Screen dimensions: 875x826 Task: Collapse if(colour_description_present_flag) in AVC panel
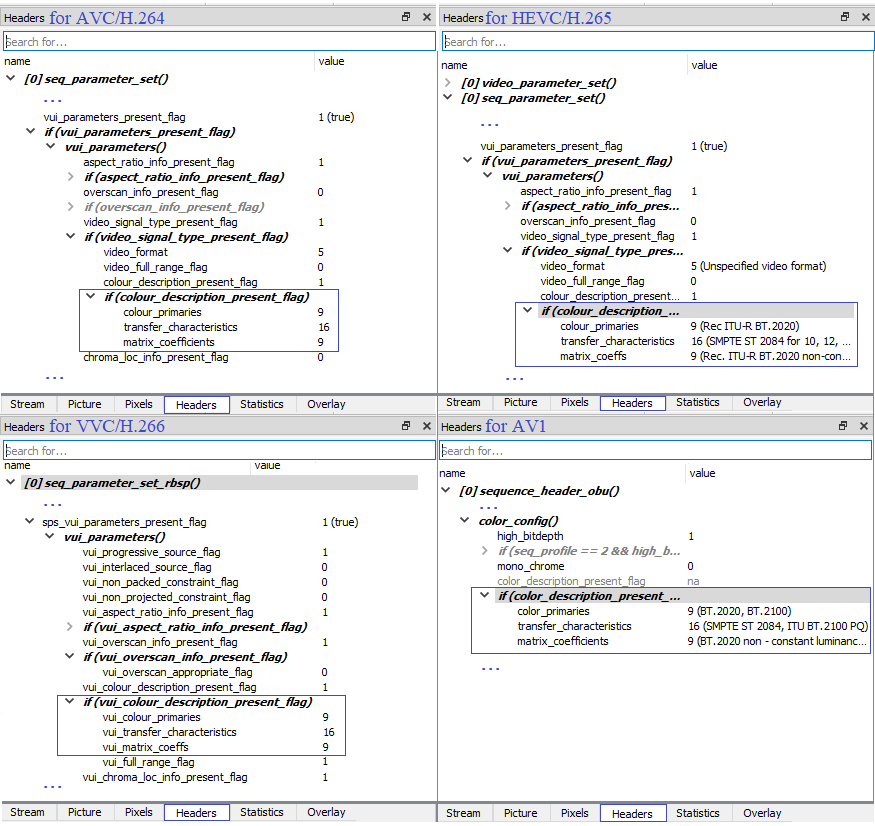[91, 296]
